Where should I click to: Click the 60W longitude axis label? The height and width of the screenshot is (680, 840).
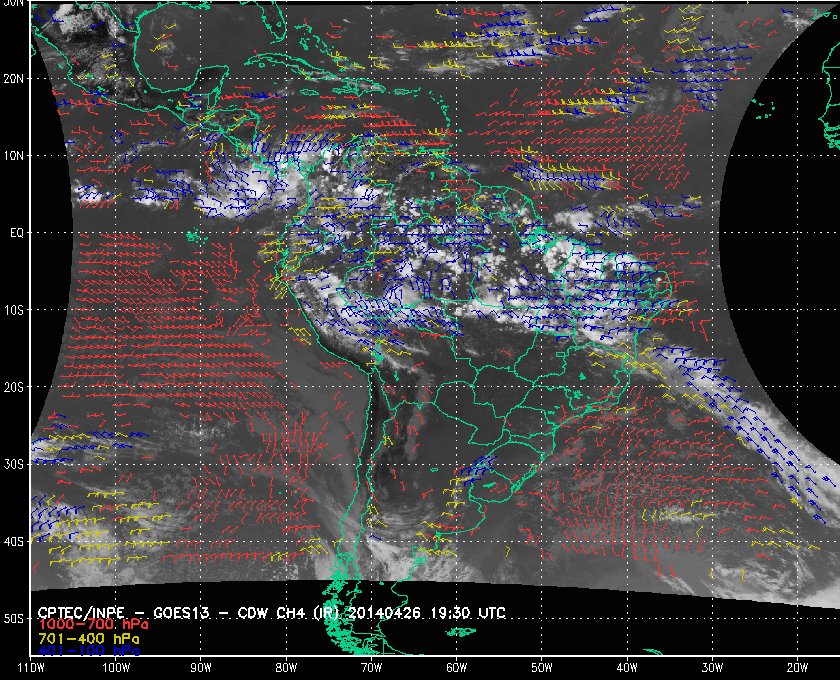(x=456, y=667)
